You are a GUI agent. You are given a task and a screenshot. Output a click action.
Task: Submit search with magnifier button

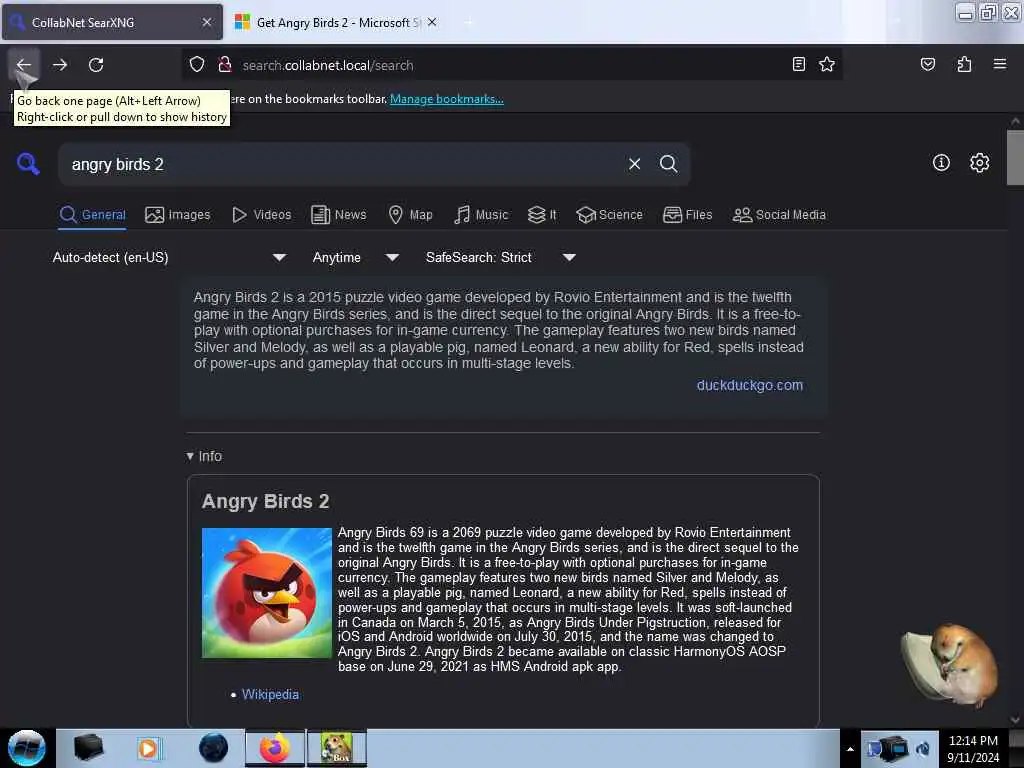668,164
